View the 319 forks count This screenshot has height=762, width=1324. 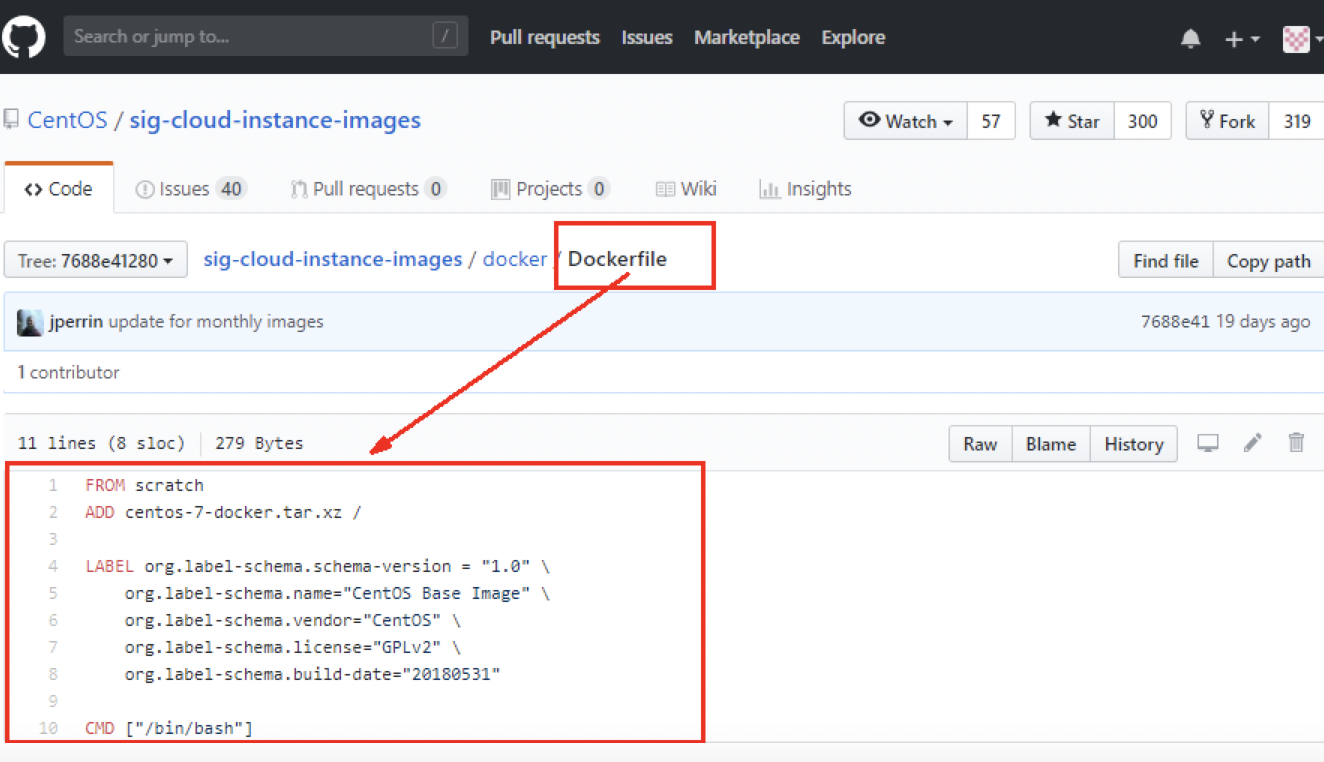point(1297,121)
